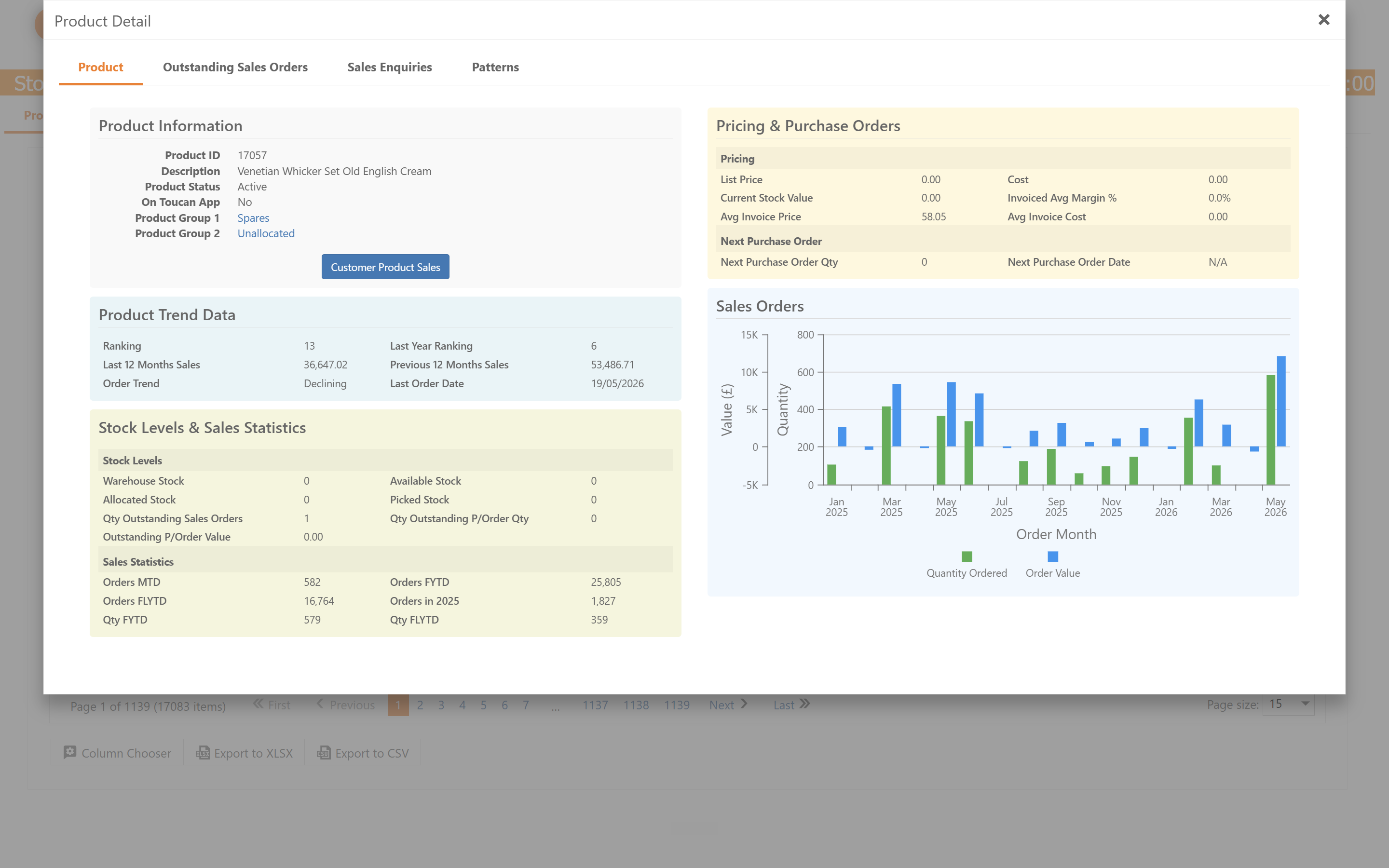Image resolution: width=1389 pixels, height=868 pixels.
Task: Click Last Order Date 19/05/2026
Action: pyautogui.click(x=617, y=383)
